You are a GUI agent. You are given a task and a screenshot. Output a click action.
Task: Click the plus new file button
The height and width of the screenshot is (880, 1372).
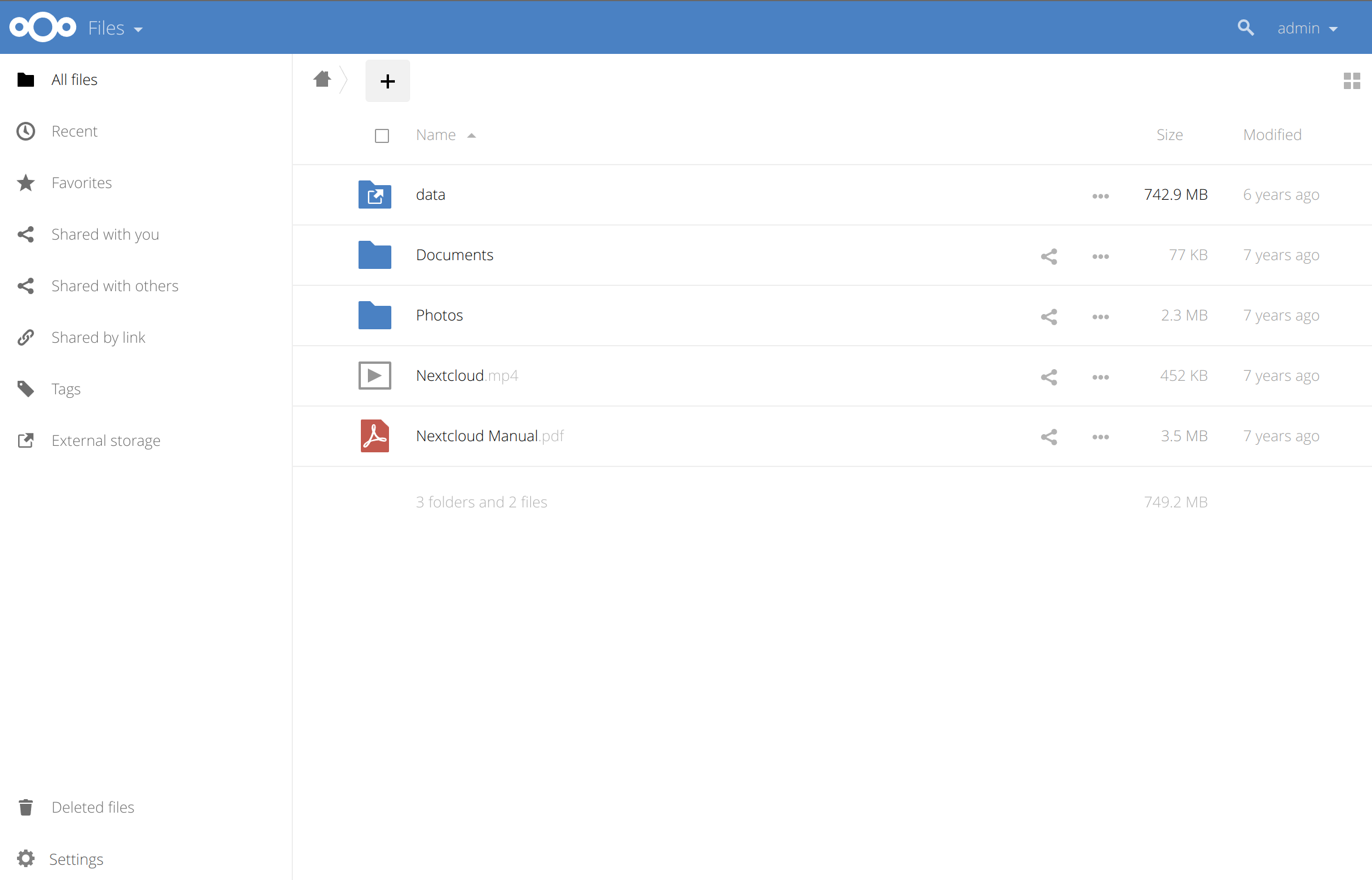[388, 81]
